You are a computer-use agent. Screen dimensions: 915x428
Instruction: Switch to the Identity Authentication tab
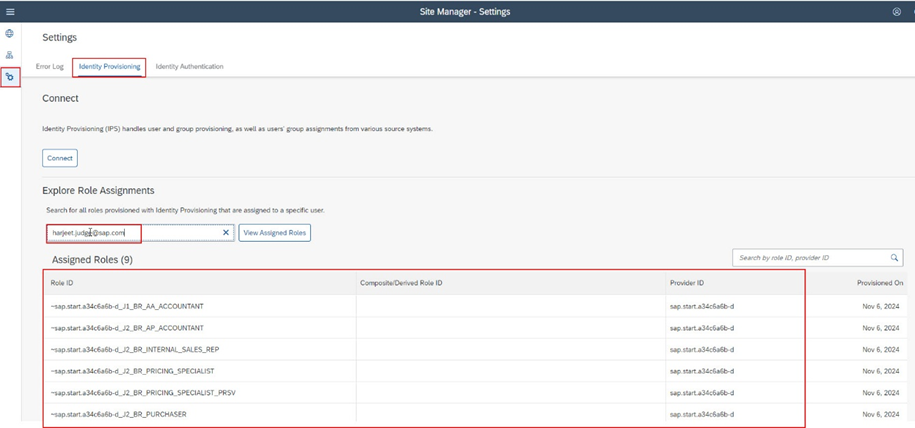[x=189, y=67]
